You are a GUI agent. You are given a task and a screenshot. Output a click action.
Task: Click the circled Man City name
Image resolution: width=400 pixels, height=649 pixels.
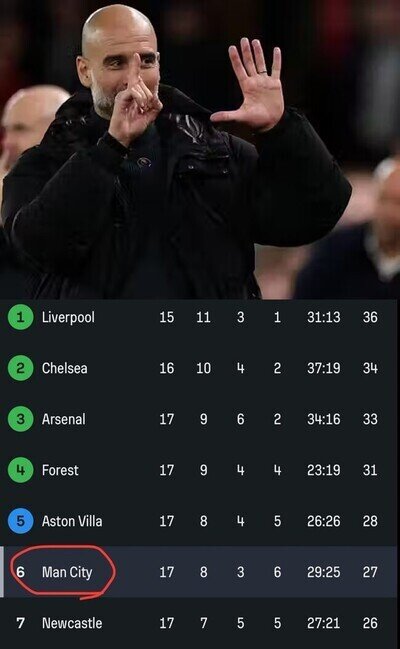click(67, 572)
